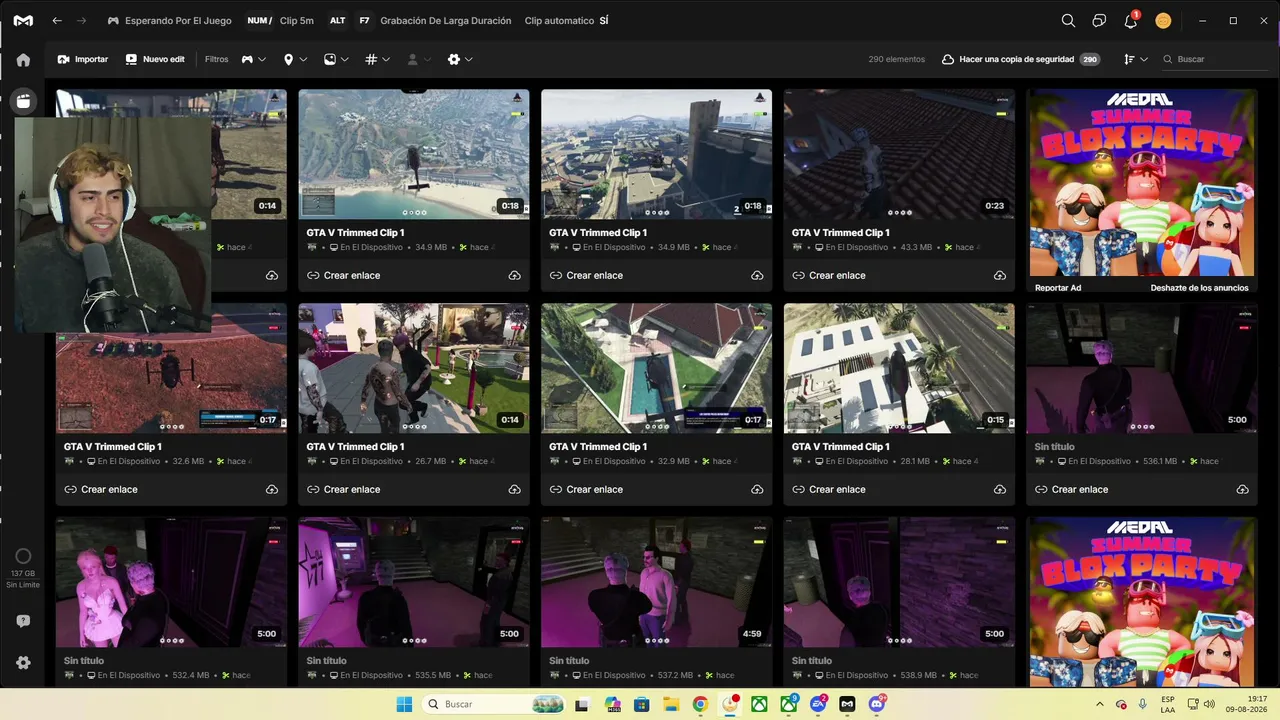
Task: Open the clips library sidebar icon
Action: tap(23, 101)
